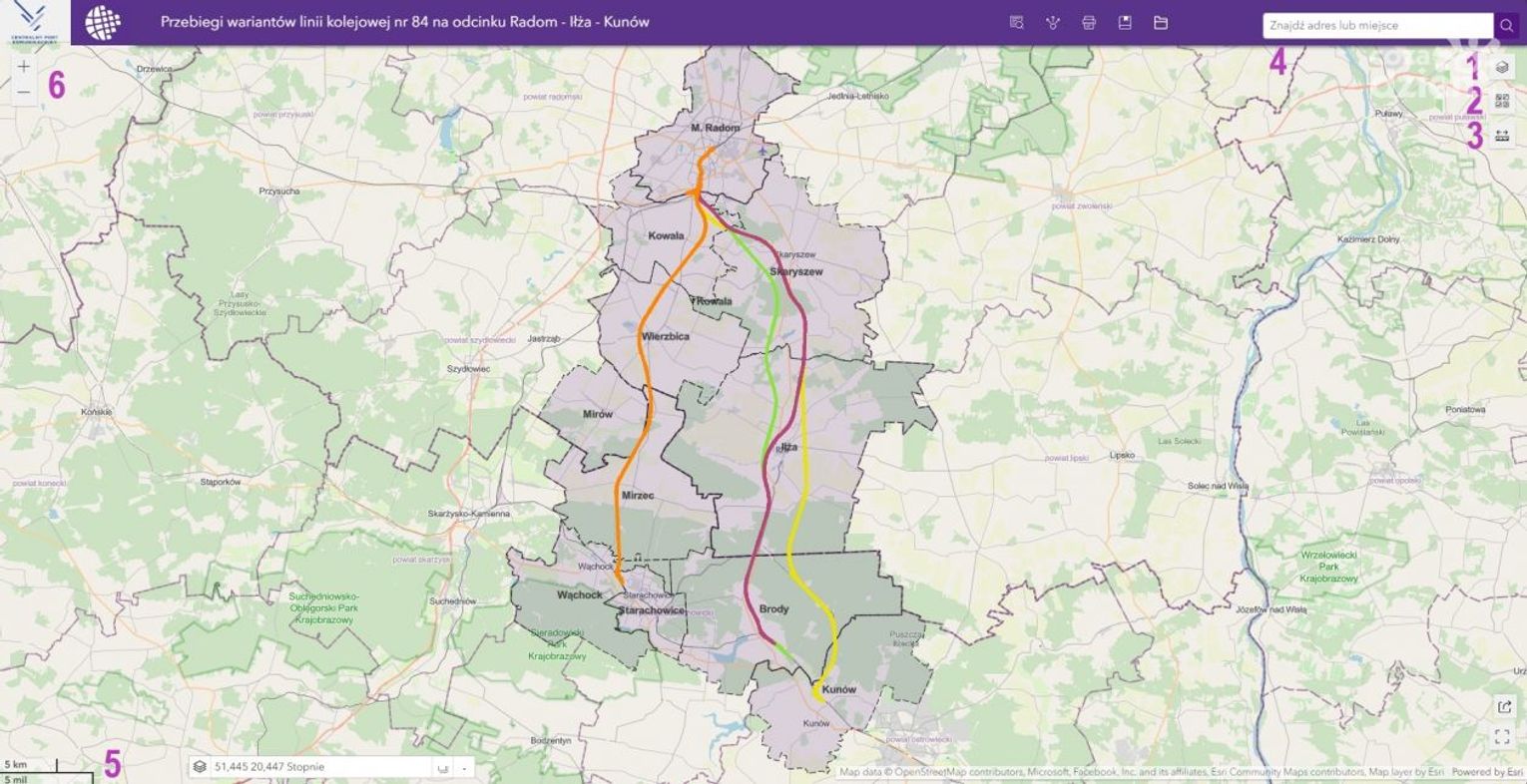This screenshot has width=1527, height=784.
Task: Open the basemap gallery widget
Action: click(x=1502, y=101)
